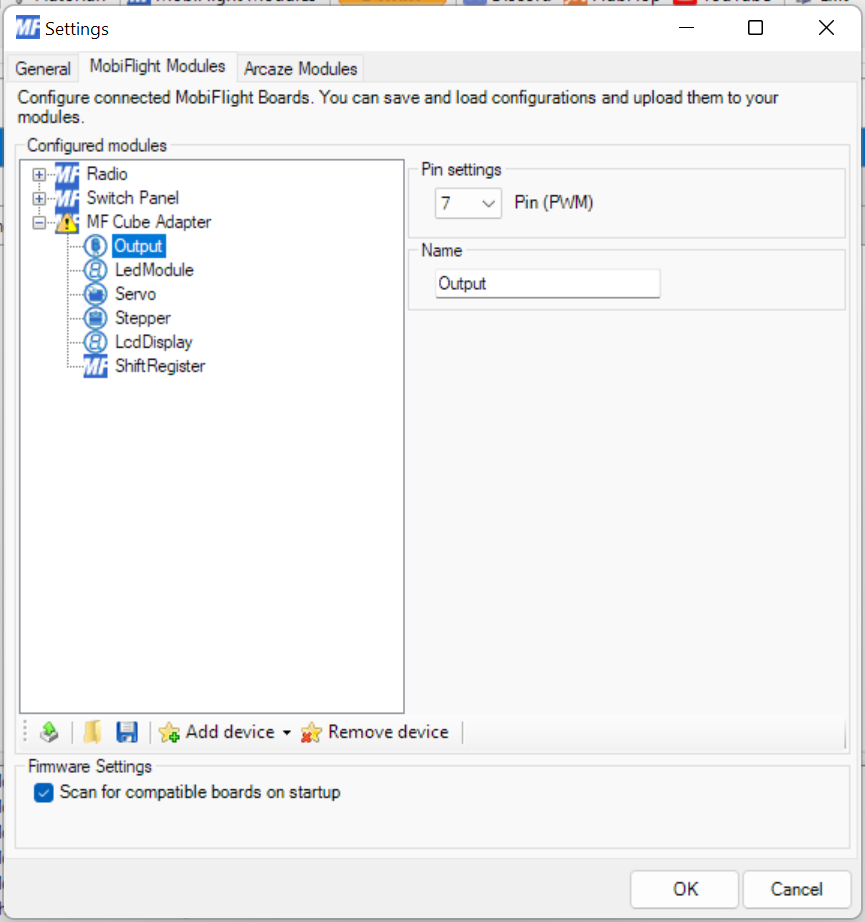This screenshot has width=865, height=922.
Task: Open the Add device dropdown arrow
Action: click(286, 733)
